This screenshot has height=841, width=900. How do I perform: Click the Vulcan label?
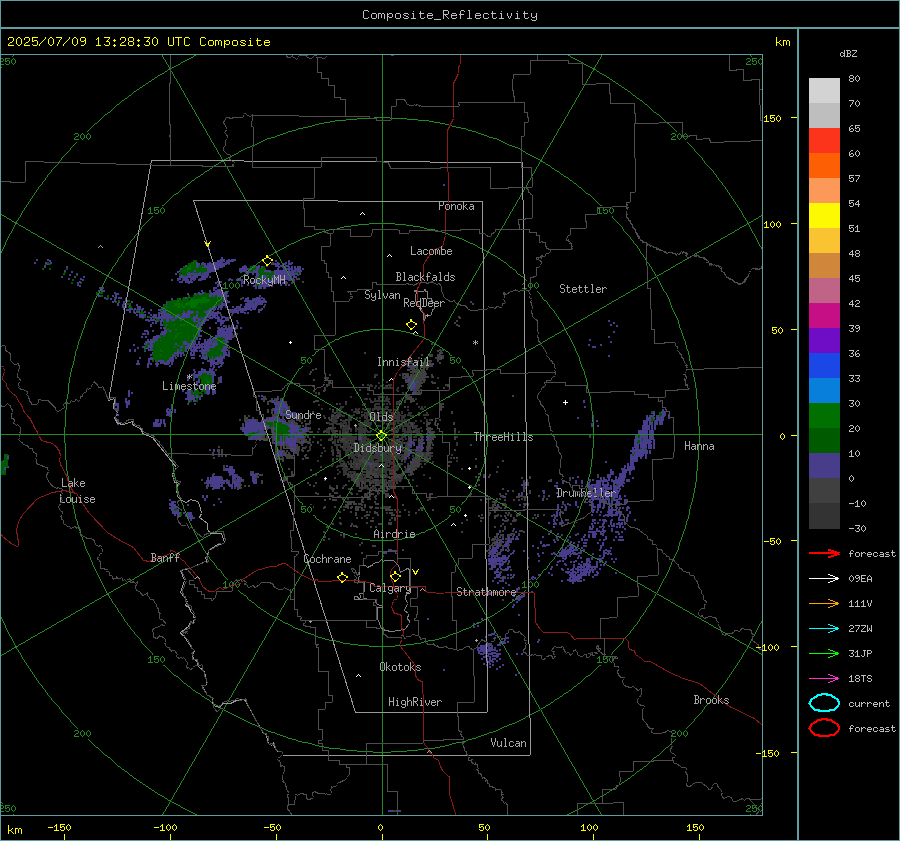click(x=508, y=743)
